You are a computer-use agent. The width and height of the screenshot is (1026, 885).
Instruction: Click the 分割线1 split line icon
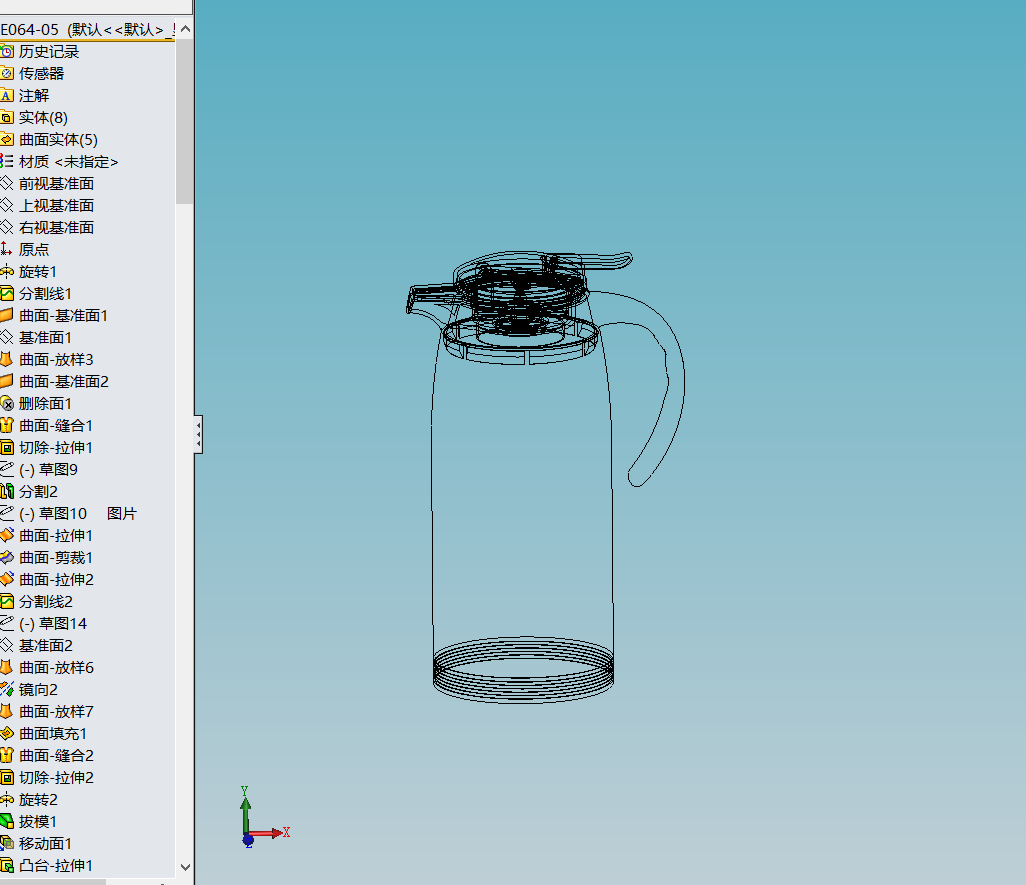(7, 294)
